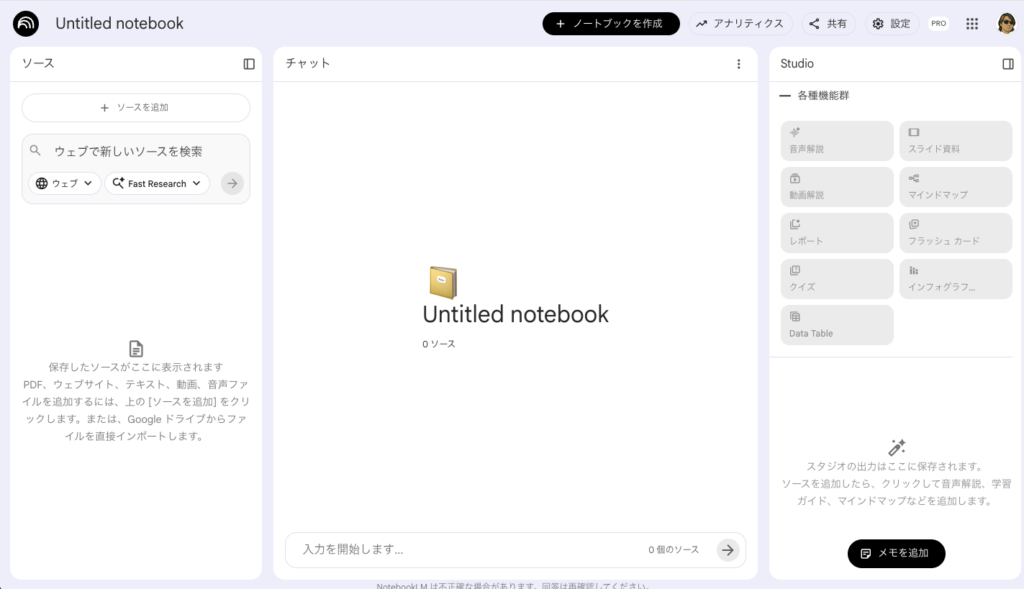Open the user profile avatar

(1005, 23)
